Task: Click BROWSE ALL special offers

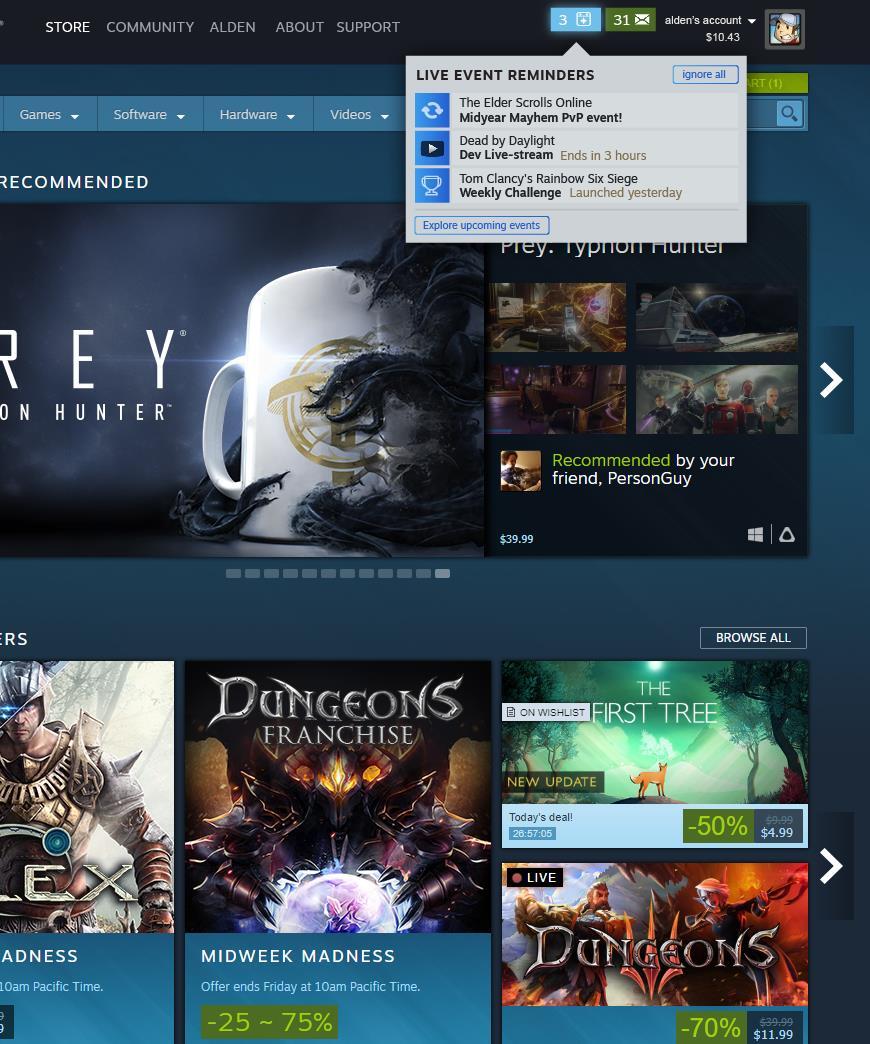Action: (x=753, y=638)
